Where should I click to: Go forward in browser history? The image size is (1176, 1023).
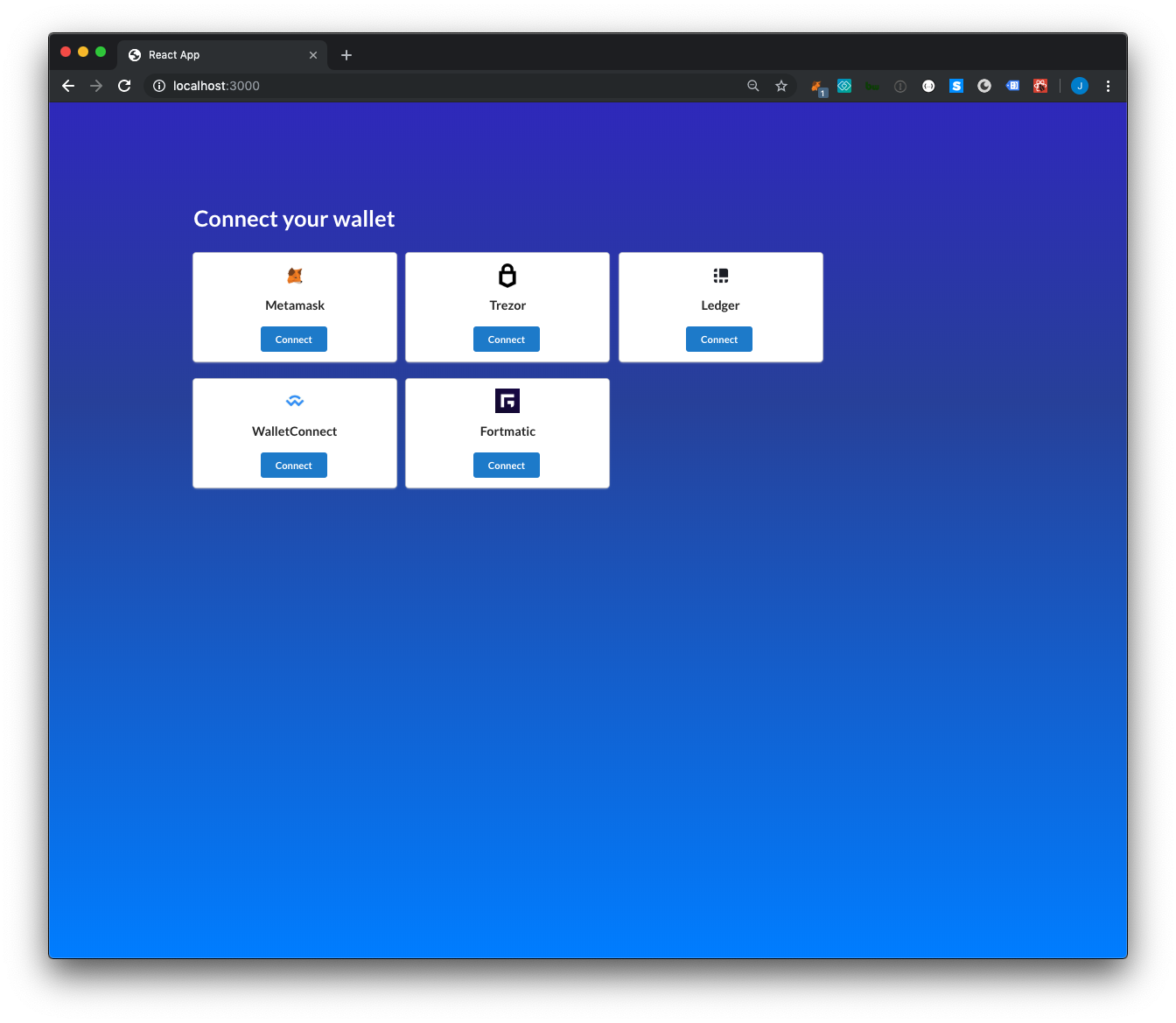(x=96, y=86)
